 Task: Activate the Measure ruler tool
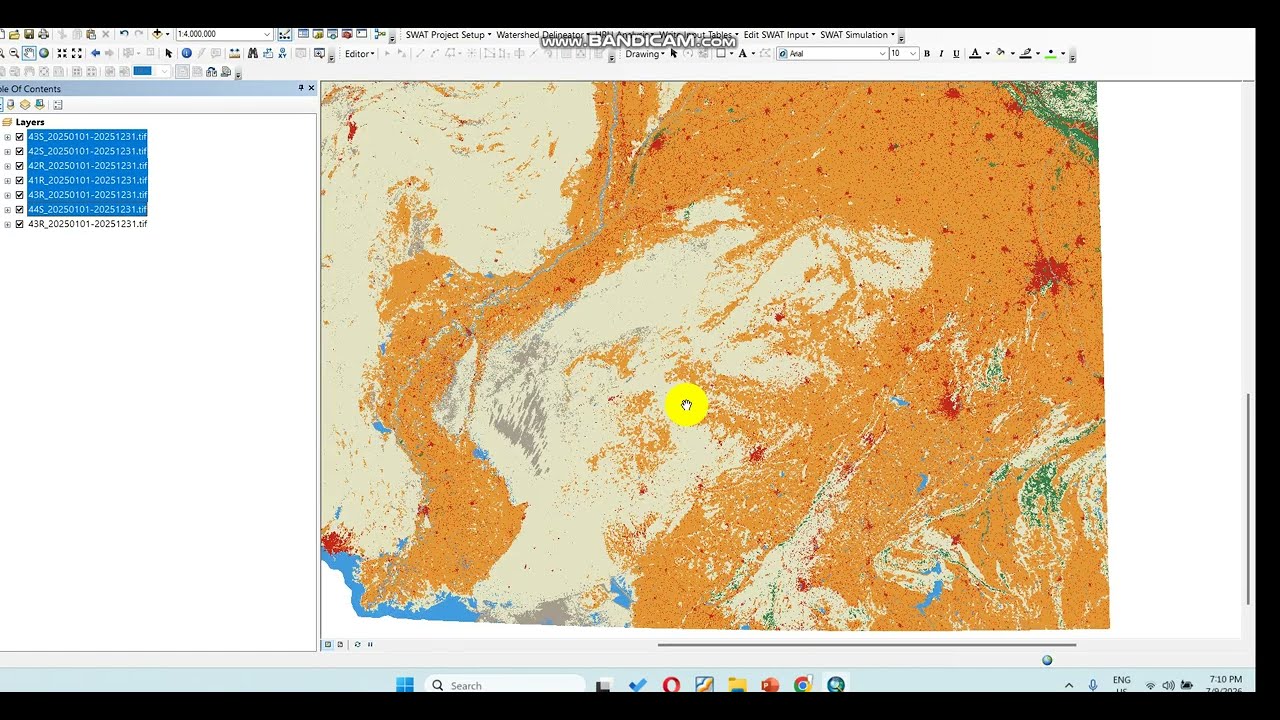234,53
